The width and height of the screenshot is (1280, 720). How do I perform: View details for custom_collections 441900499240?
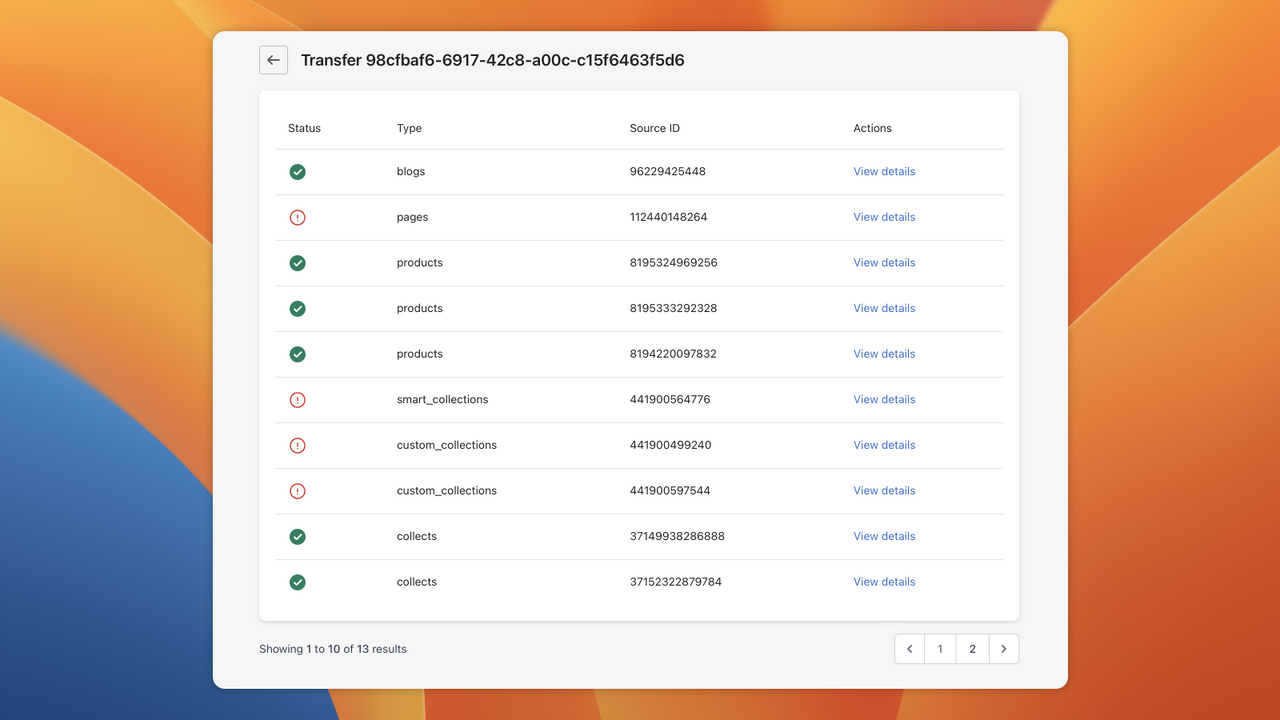(884, 445)
